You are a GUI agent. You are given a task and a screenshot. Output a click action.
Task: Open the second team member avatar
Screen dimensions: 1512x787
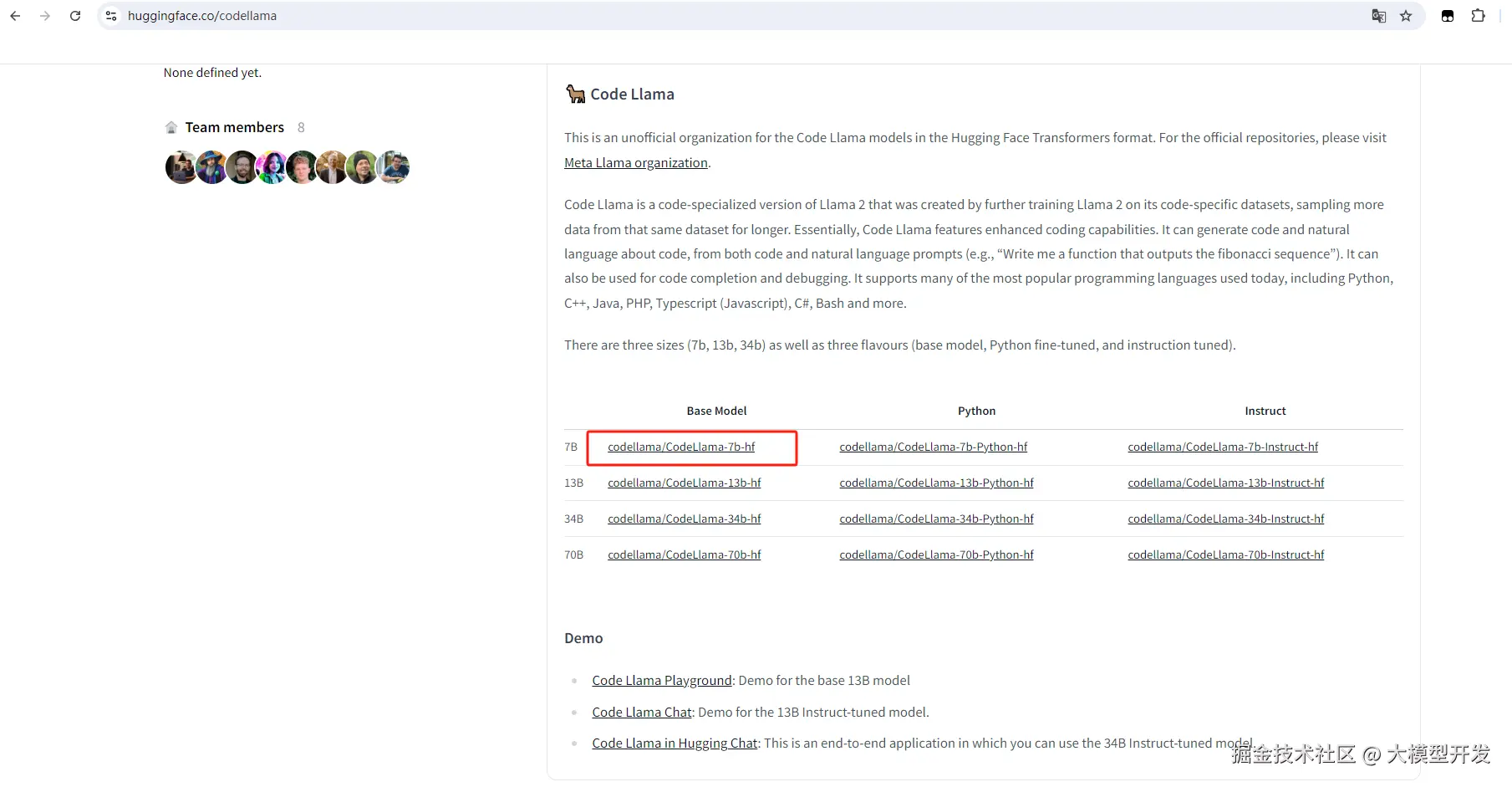coord(211,167)
